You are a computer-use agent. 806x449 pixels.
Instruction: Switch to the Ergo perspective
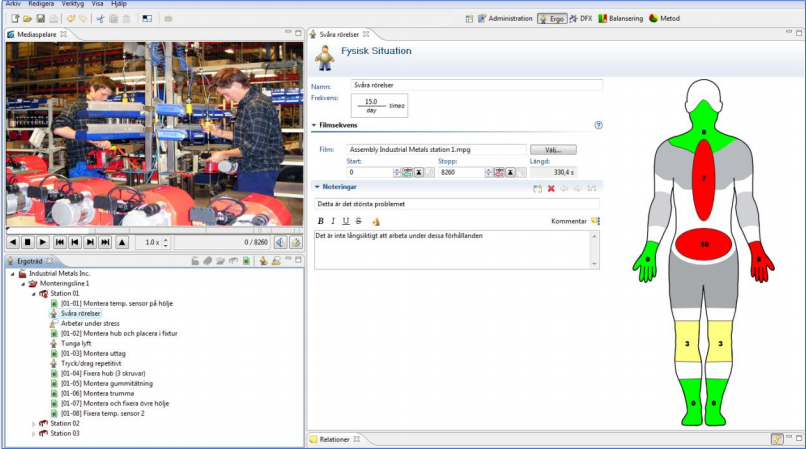pyautogui.click(x=551, y=18)
